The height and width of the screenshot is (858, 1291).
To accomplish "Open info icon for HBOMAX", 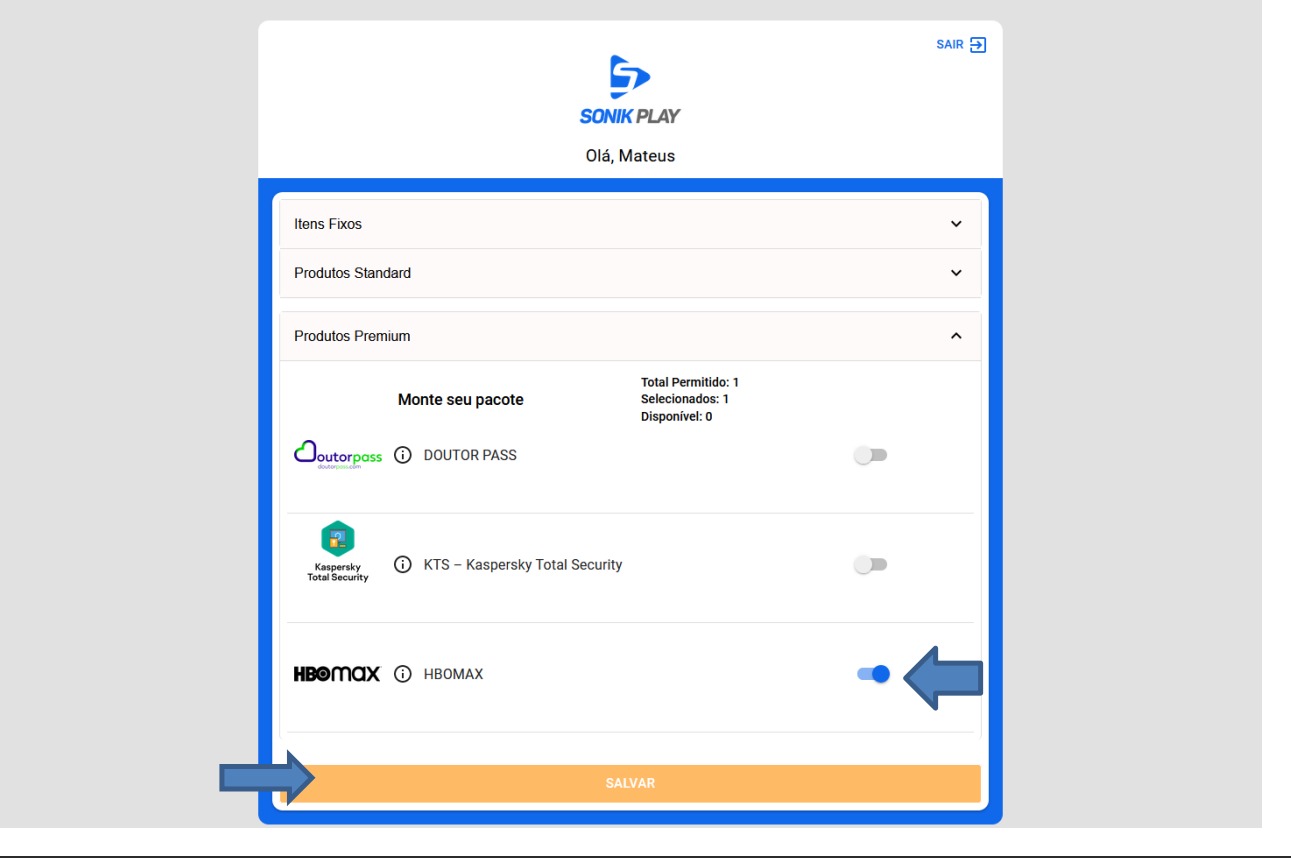I will (403, 674).
